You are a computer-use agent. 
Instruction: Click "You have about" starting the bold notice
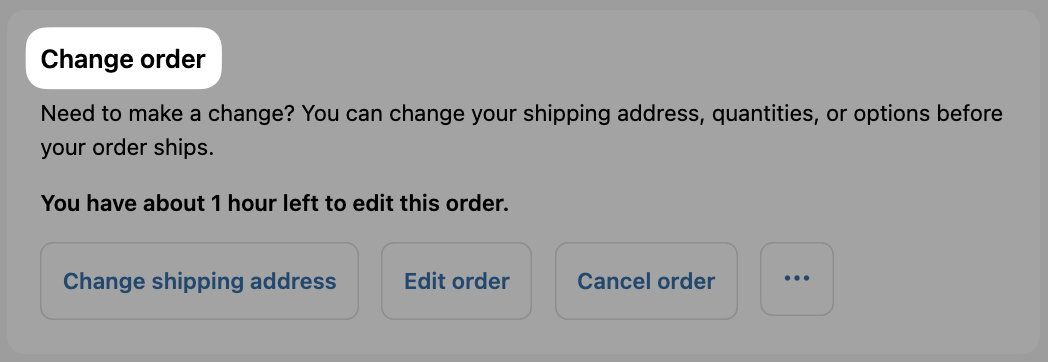click(x=122, y=203)
